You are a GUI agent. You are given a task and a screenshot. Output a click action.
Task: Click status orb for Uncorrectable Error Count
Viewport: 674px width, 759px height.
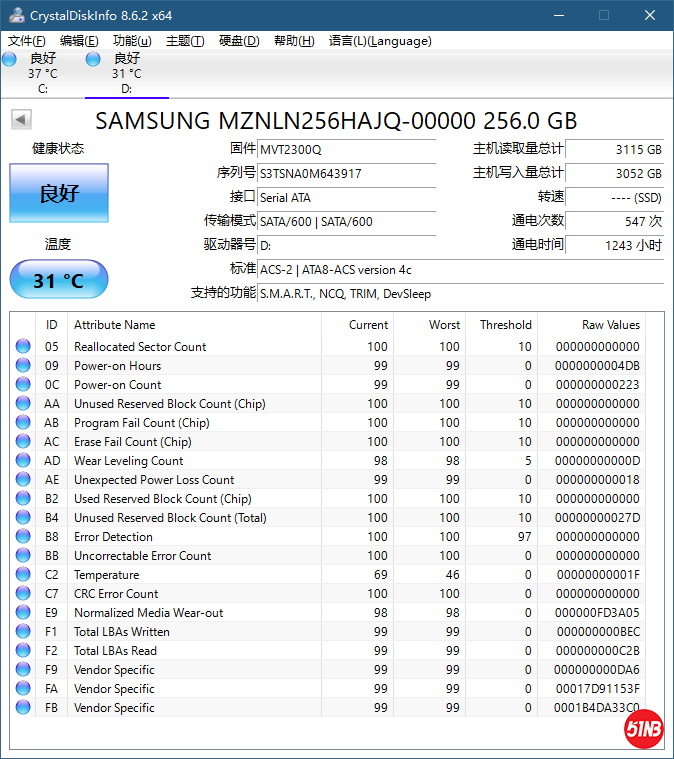23,556
